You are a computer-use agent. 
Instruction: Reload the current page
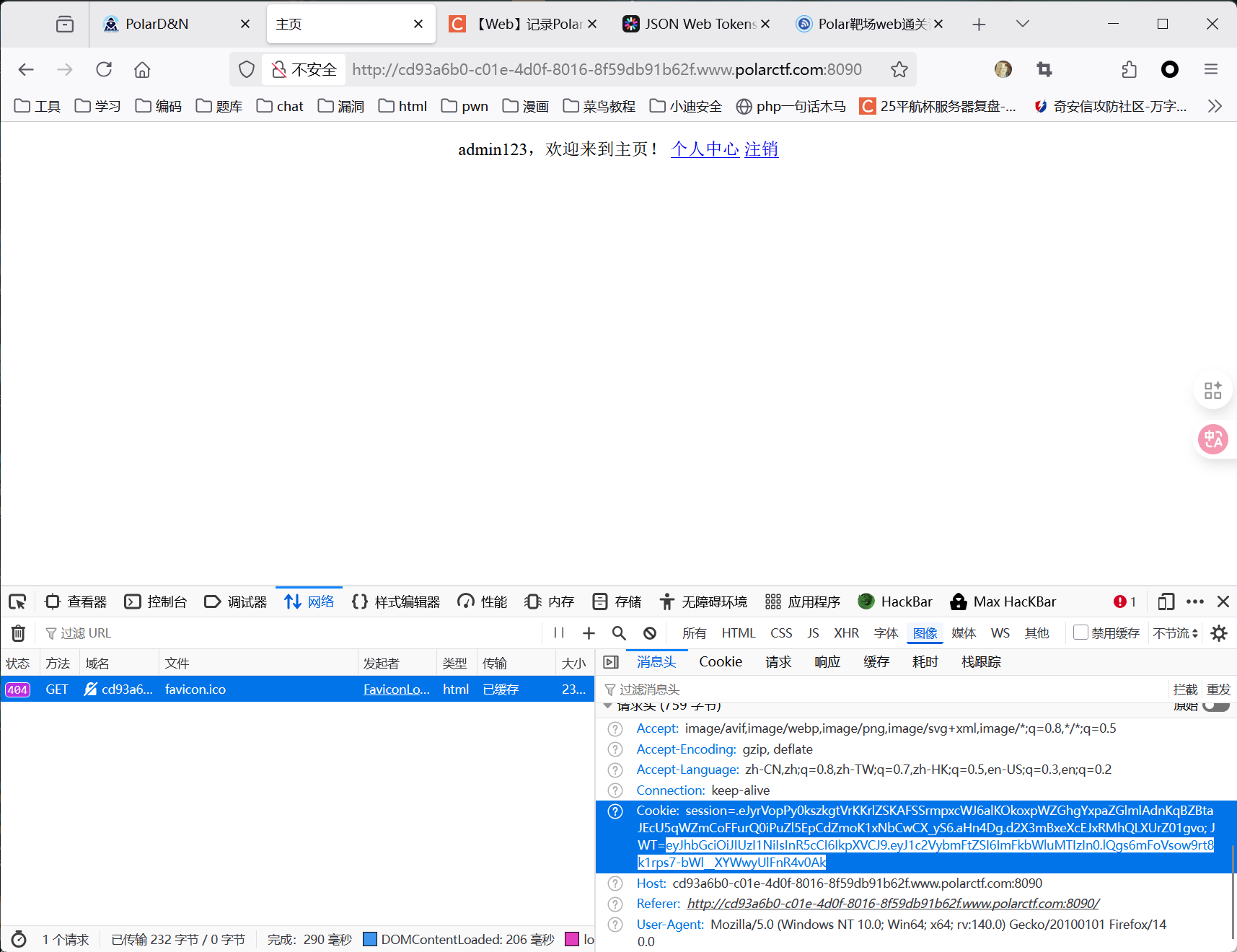(x=104, y=69)
